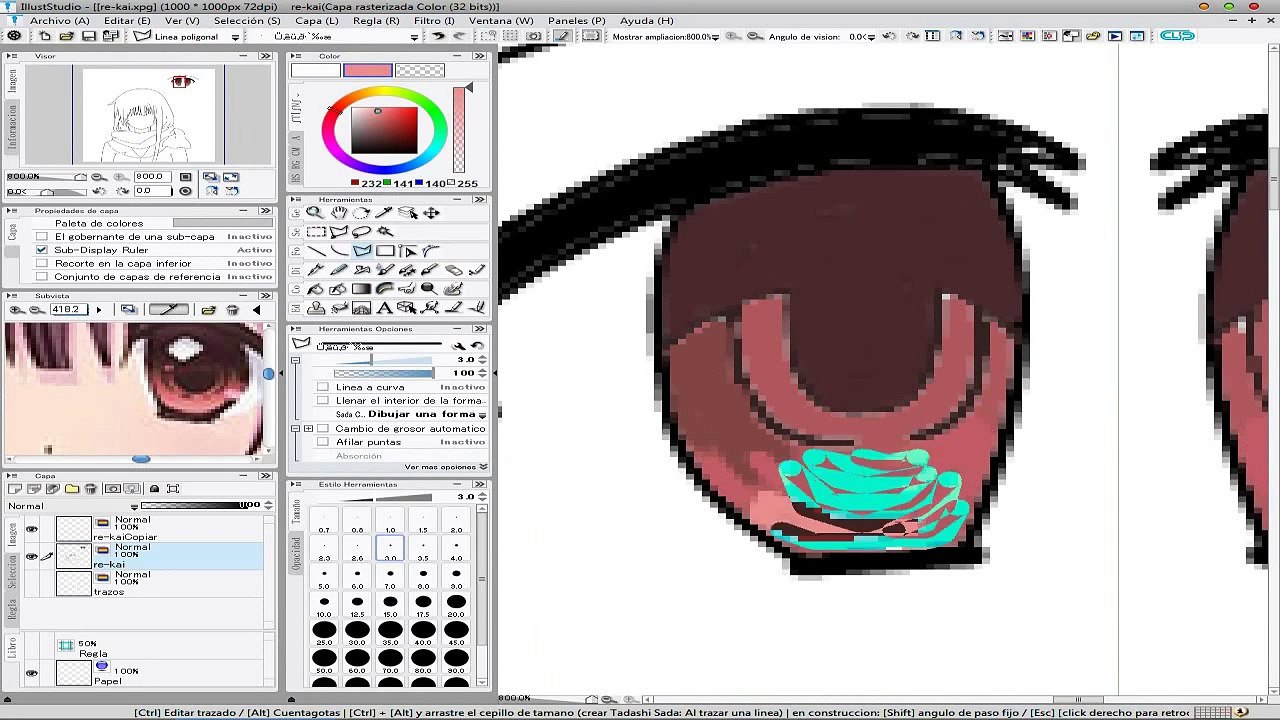The width and height of the screenshot is (1280, 720).
Task: Select the Pen nib tool
Action: tap(315, 270)
